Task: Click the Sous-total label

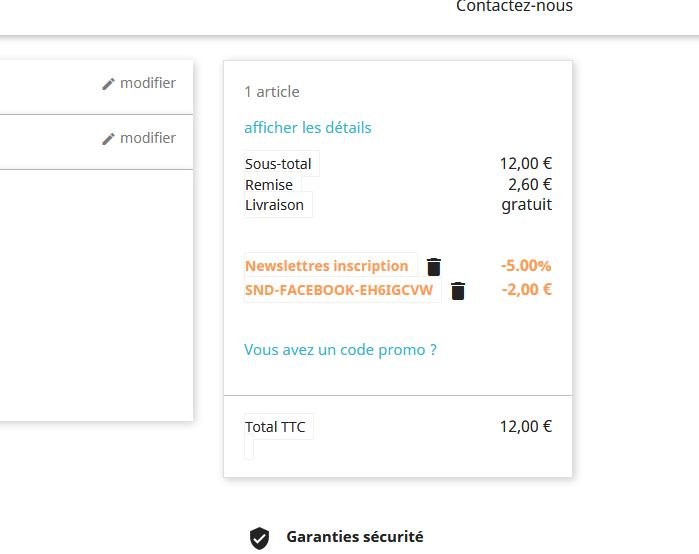Action: 278,164
